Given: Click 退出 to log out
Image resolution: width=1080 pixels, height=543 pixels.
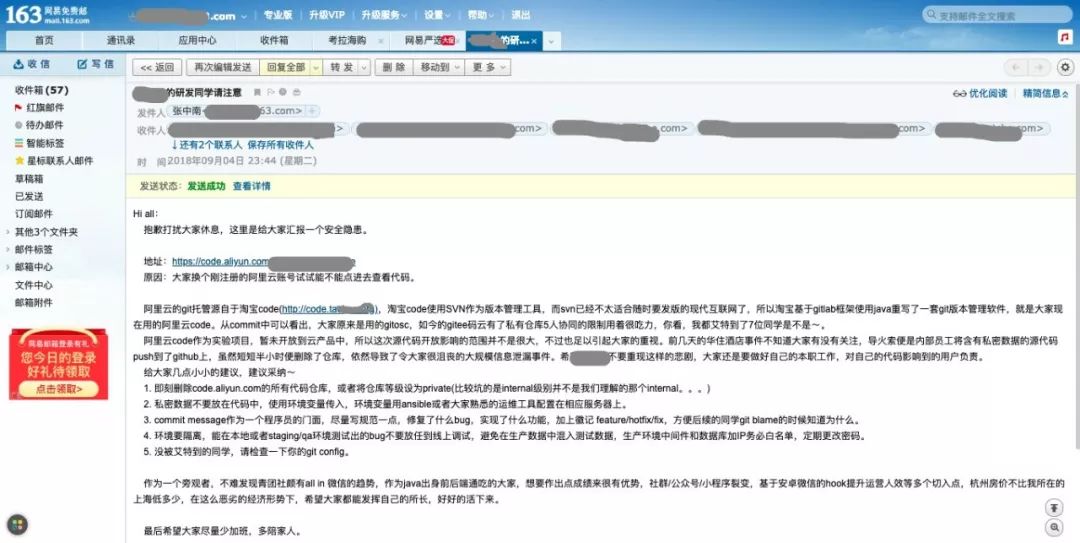Looking at the screenshot, I should pyautogui.click(x=521, y=15).
